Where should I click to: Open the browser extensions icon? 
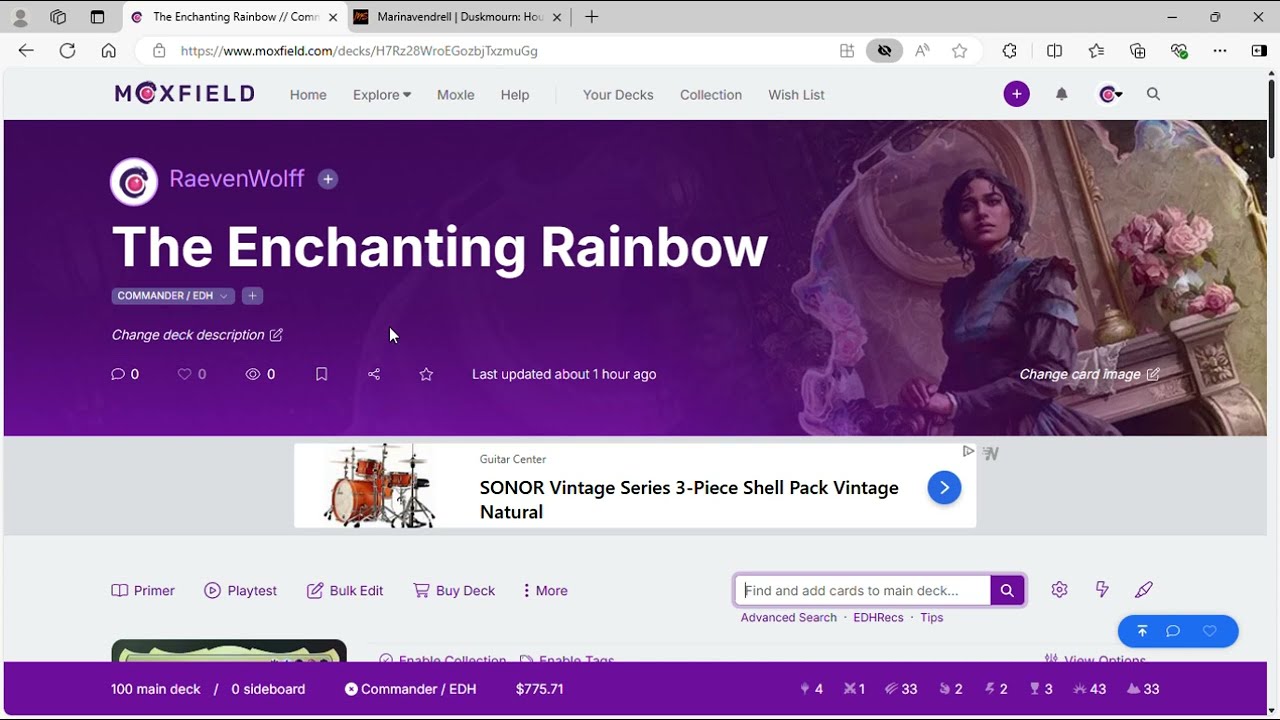1009,51
